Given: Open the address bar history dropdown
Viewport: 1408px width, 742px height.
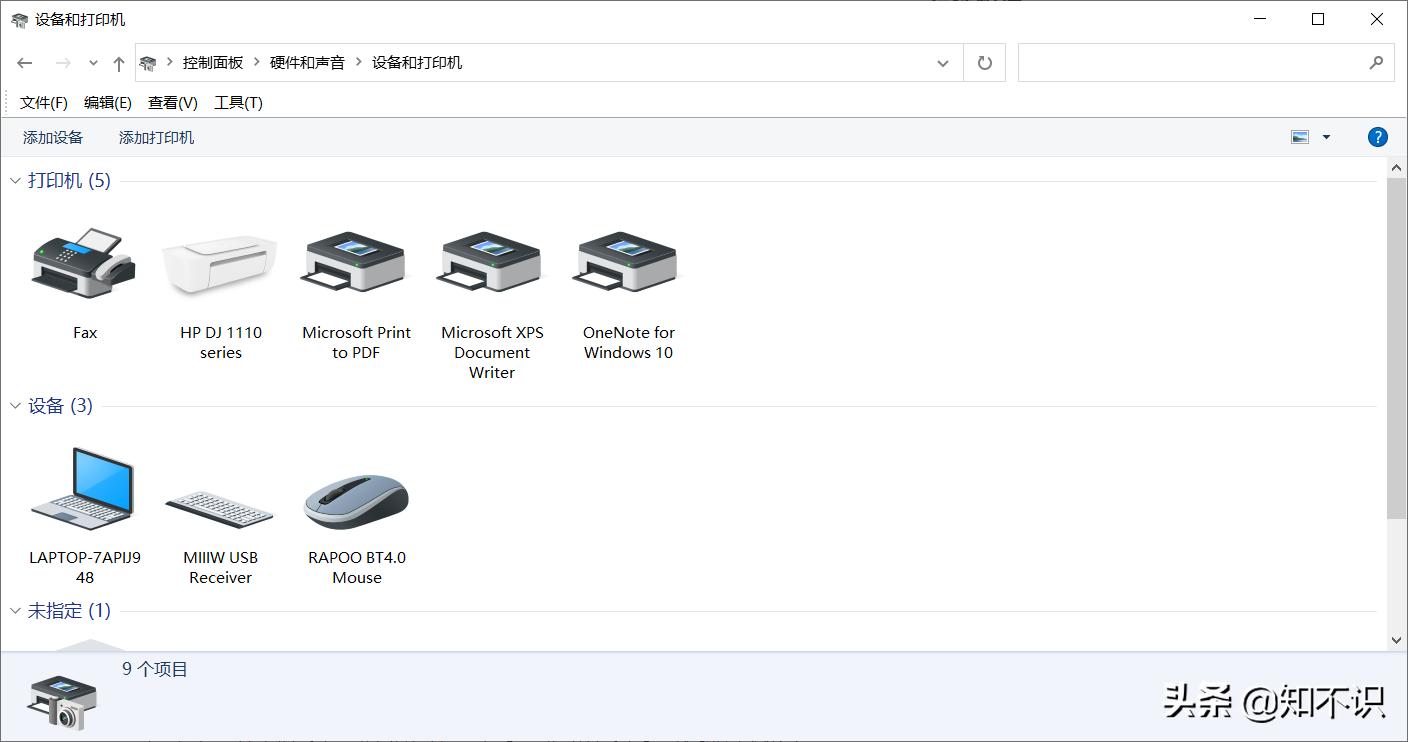Looking at the screenshot, I should click(942, 62).
